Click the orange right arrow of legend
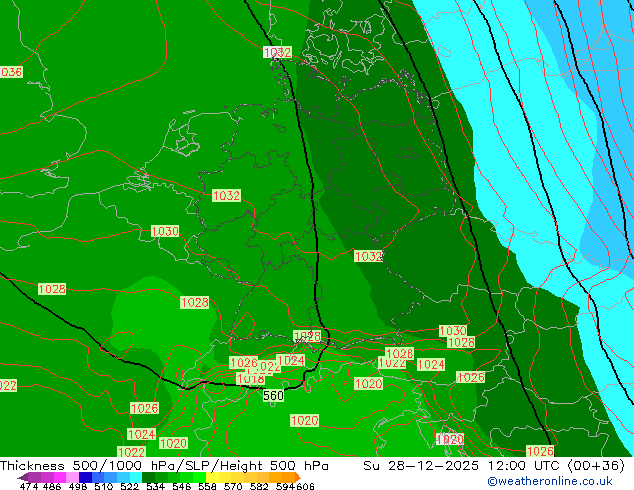Screen dimensions: 634x490 click(x=298, y=477)
